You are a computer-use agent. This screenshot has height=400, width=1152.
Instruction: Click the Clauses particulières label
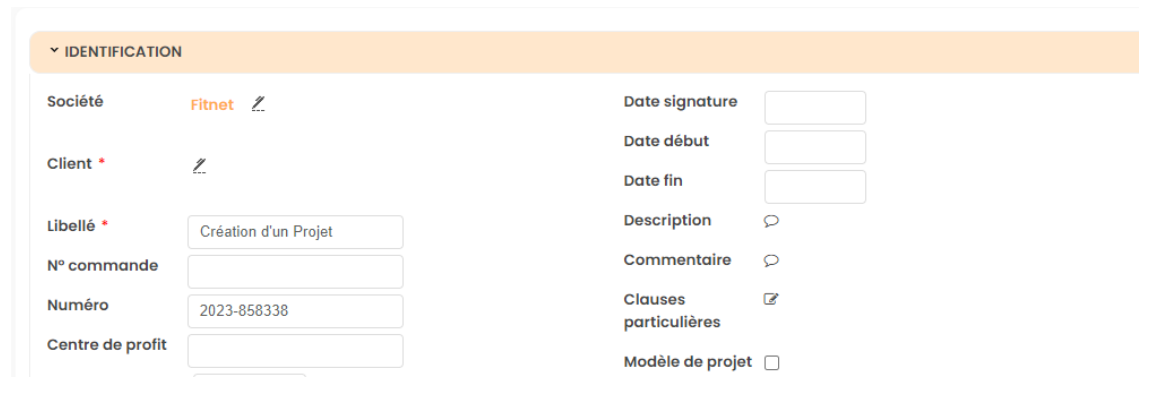672,310
